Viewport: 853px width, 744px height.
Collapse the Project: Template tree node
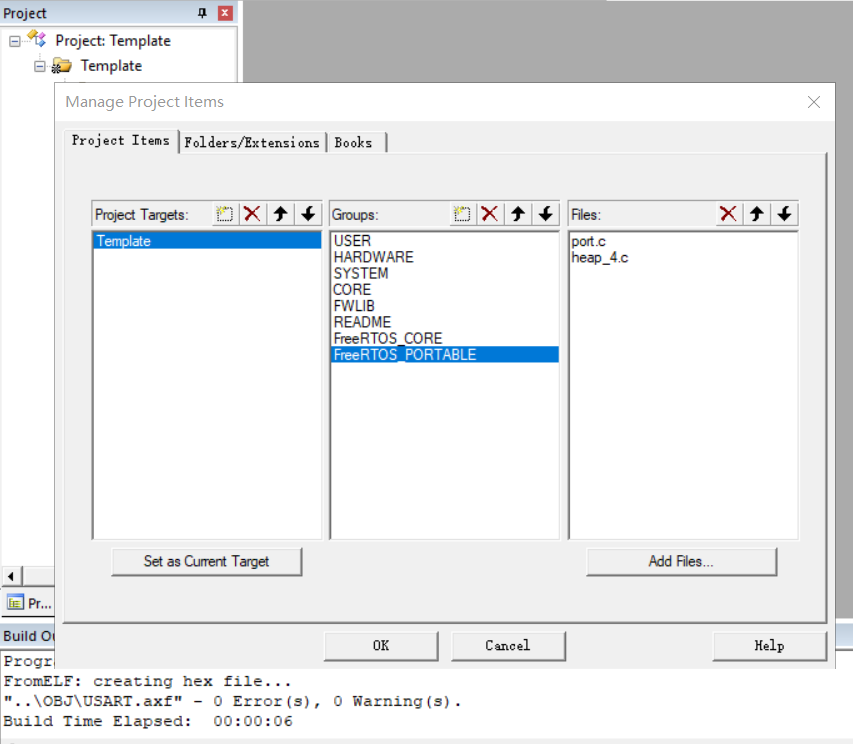point(15,41)
